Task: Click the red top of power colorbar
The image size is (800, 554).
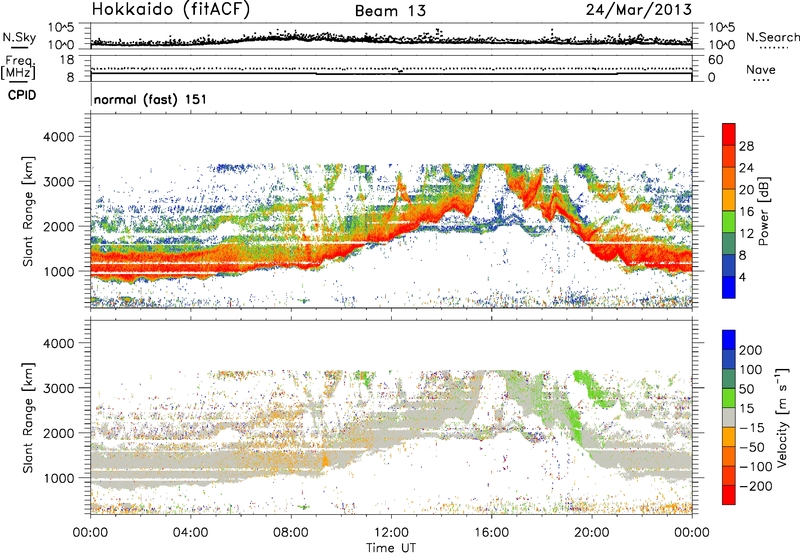Action: [x=729, y=134]
